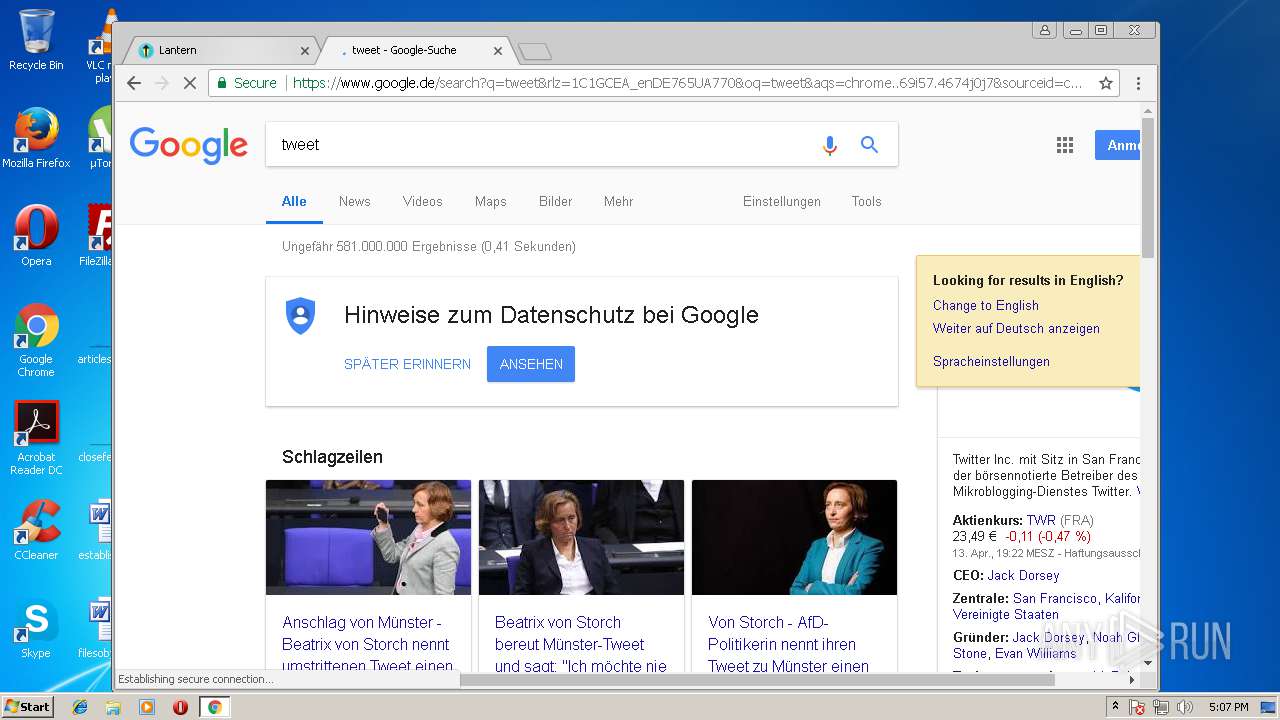
Task: Click the Show desktop button
Action: (1270, 707)
